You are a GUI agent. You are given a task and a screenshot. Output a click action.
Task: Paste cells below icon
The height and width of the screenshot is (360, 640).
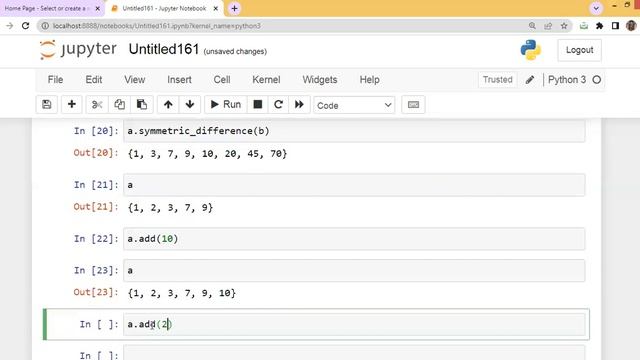tap(142, 104)
